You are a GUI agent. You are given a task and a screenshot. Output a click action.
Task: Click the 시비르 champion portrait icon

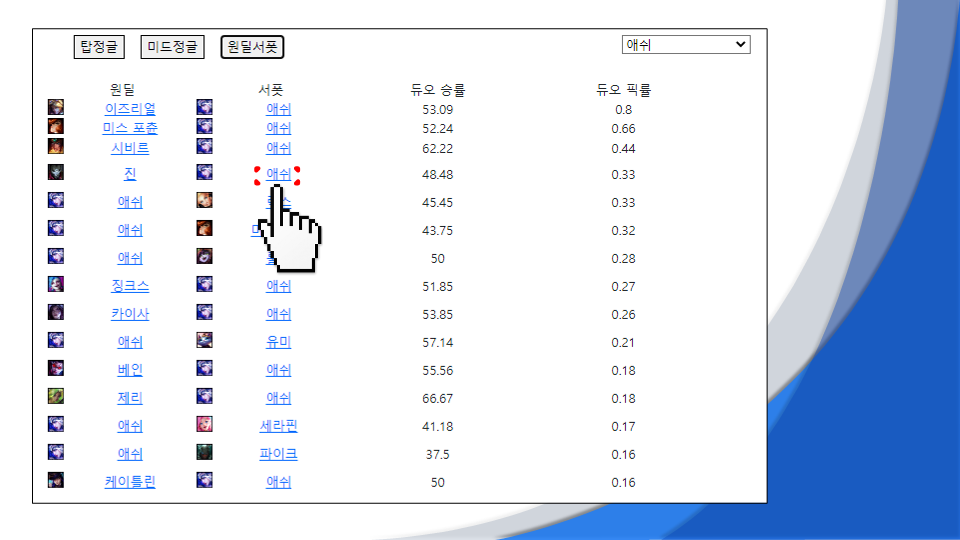[56, 146]
